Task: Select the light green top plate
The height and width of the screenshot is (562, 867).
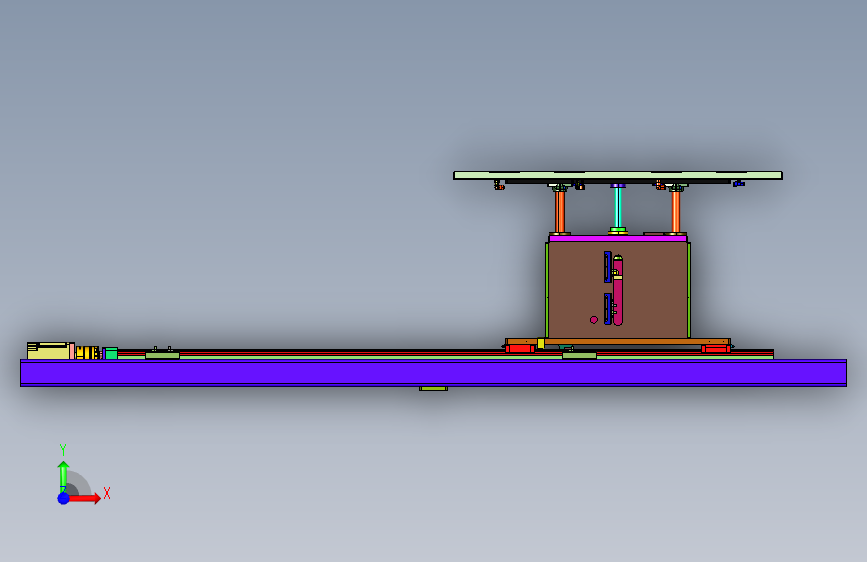Action: pos(618,175)
